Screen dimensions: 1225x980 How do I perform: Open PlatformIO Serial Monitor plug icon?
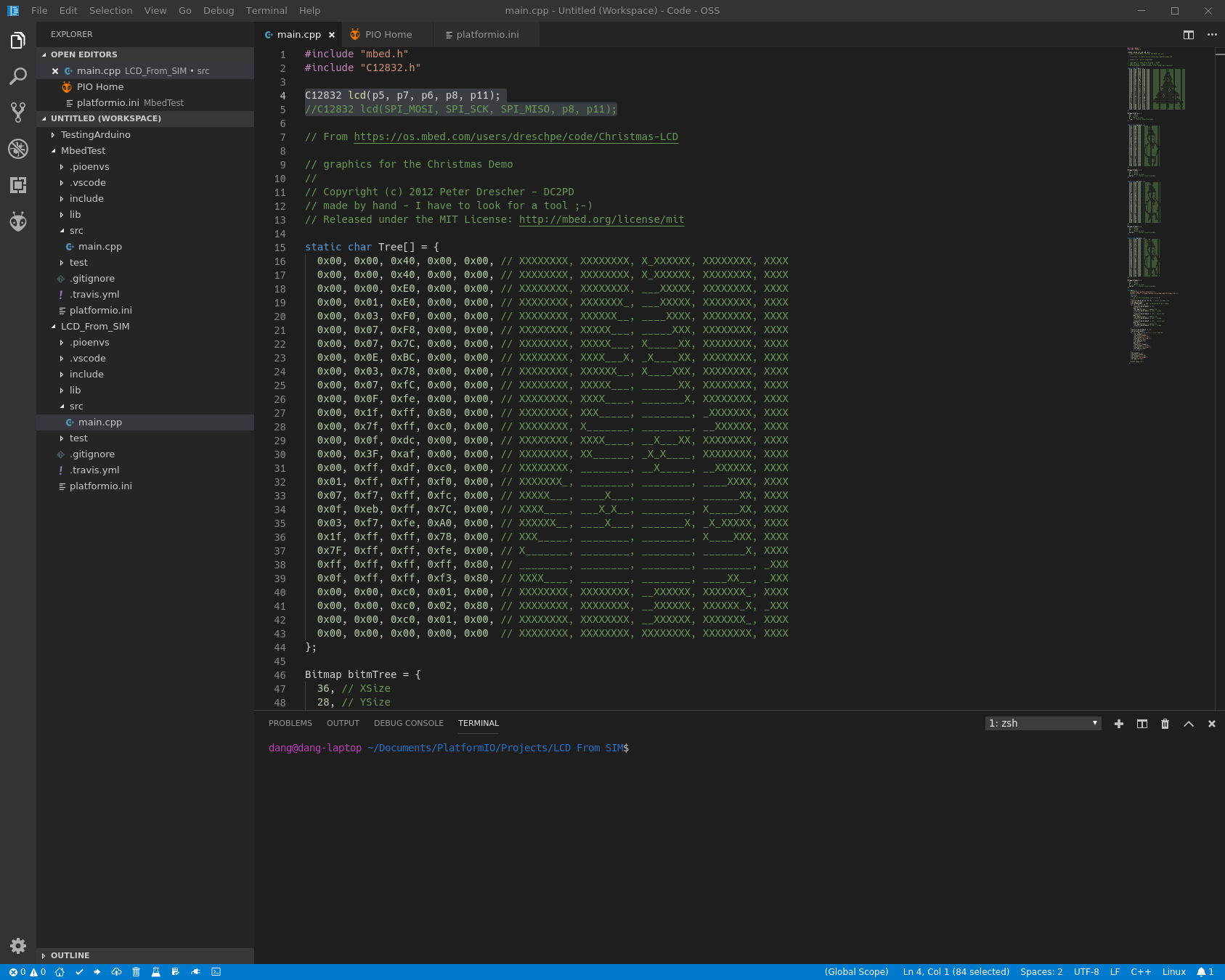coord(195,972)
